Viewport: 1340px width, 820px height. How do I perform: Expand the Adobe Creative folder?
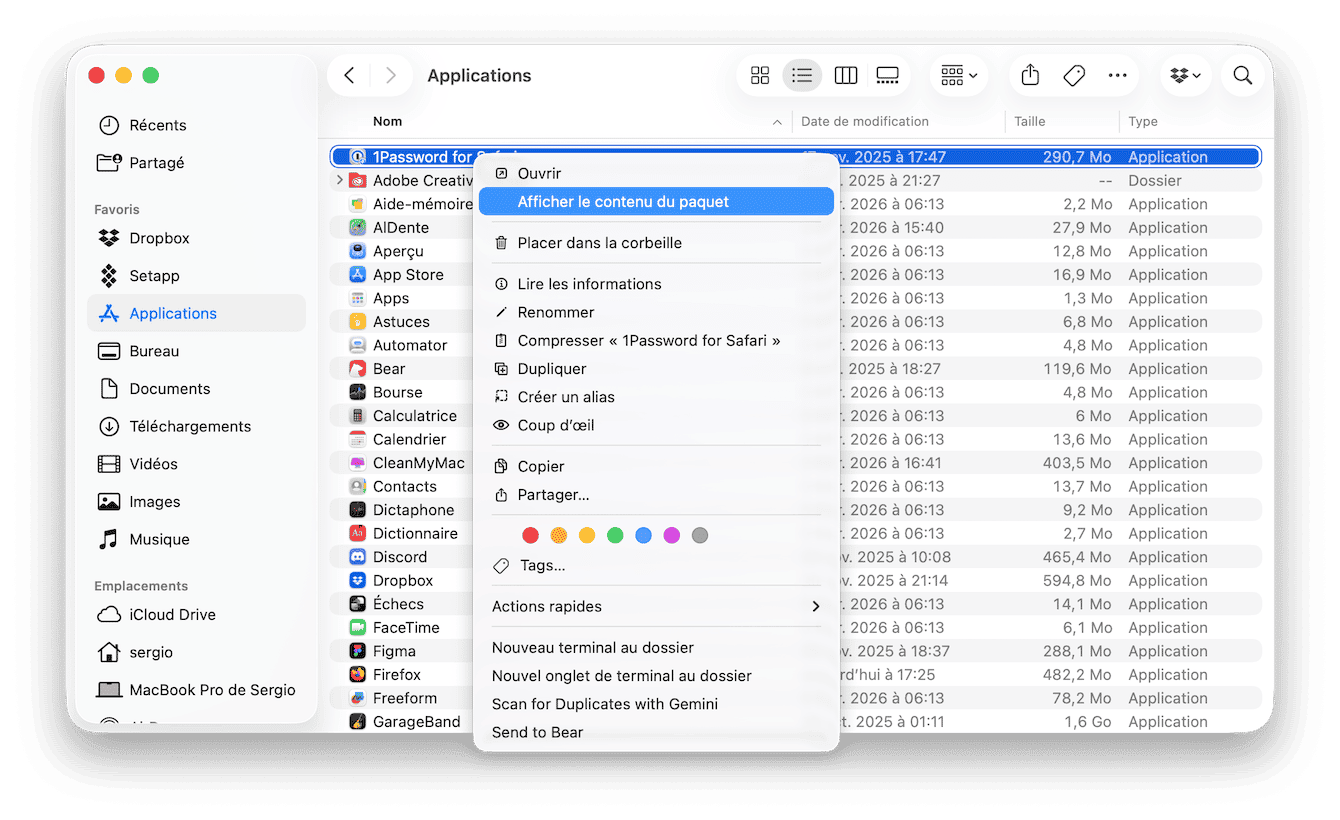340,181
